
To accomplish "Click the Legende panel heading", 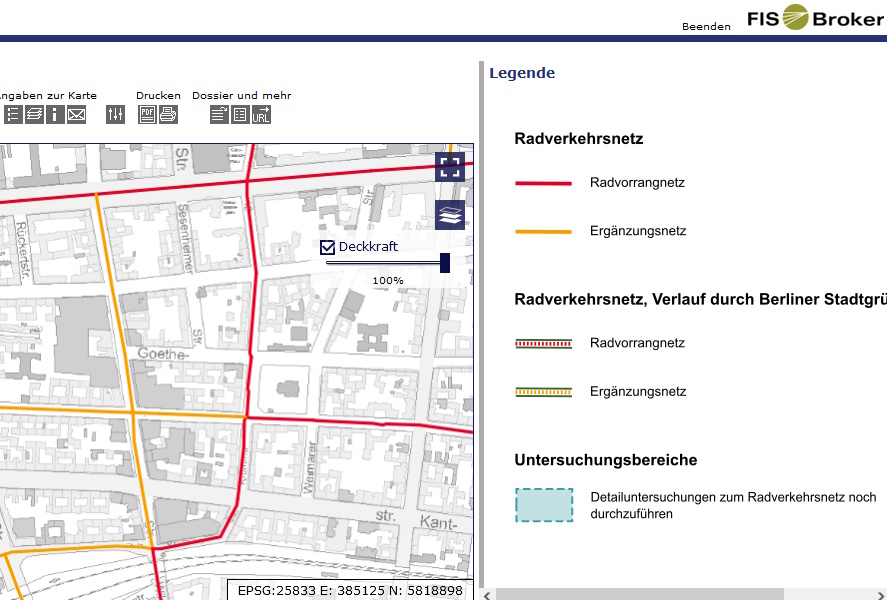I will (x=522, y=73).
